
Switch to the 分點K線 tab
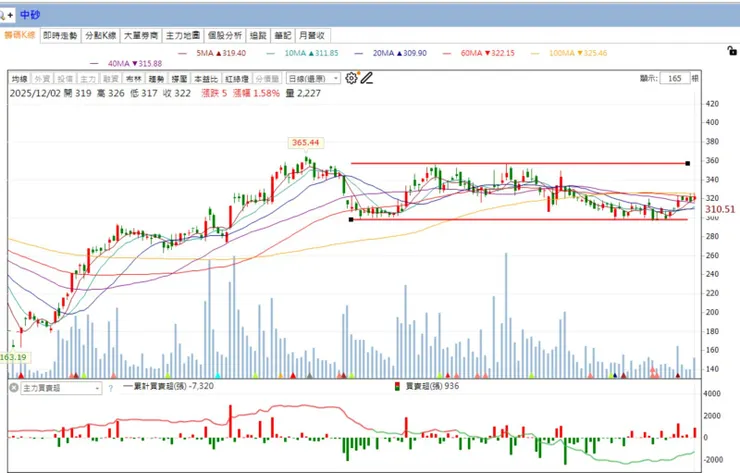pos(101,35)
